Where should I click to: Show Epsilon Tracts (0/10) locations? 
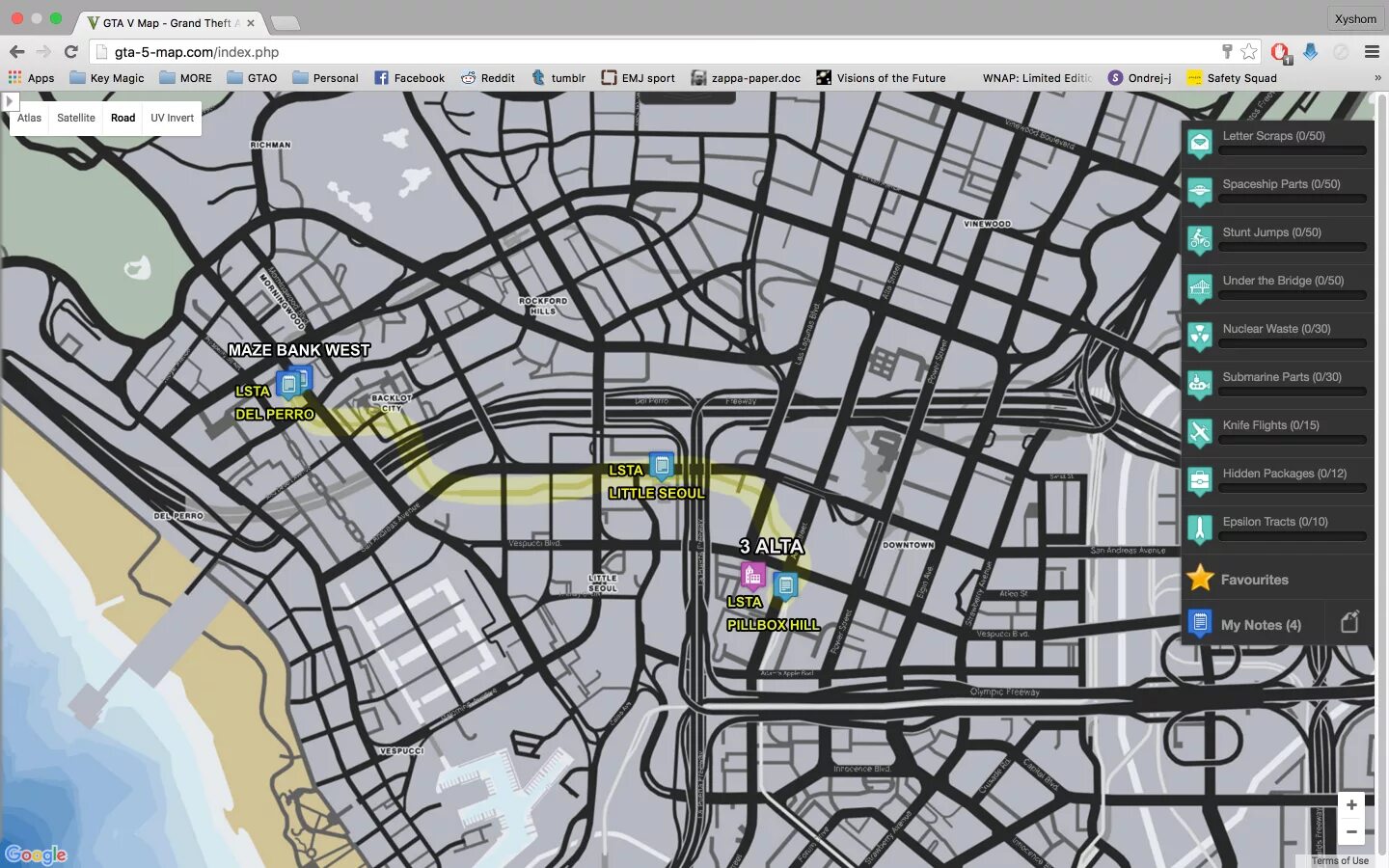click(1275, 522)
